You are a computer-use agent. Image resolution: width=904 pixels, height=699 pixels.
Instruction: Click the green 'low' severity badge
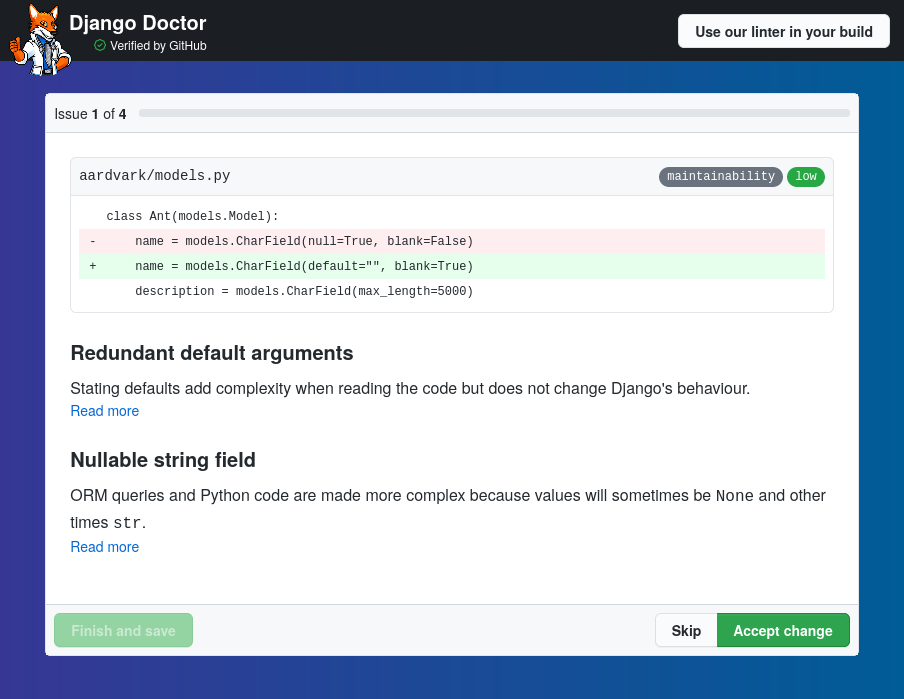click(x=805, y=176)
